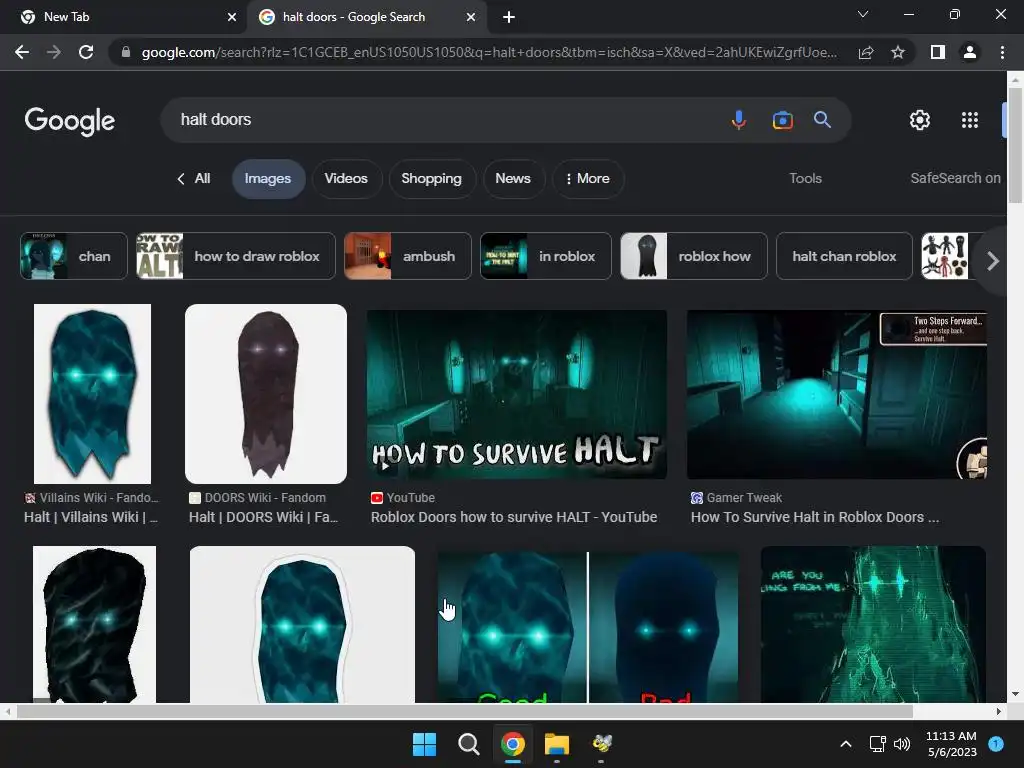This screenshot has height=768, width=1024.
Task: Search by image with Google Lens
Action: 782,120
